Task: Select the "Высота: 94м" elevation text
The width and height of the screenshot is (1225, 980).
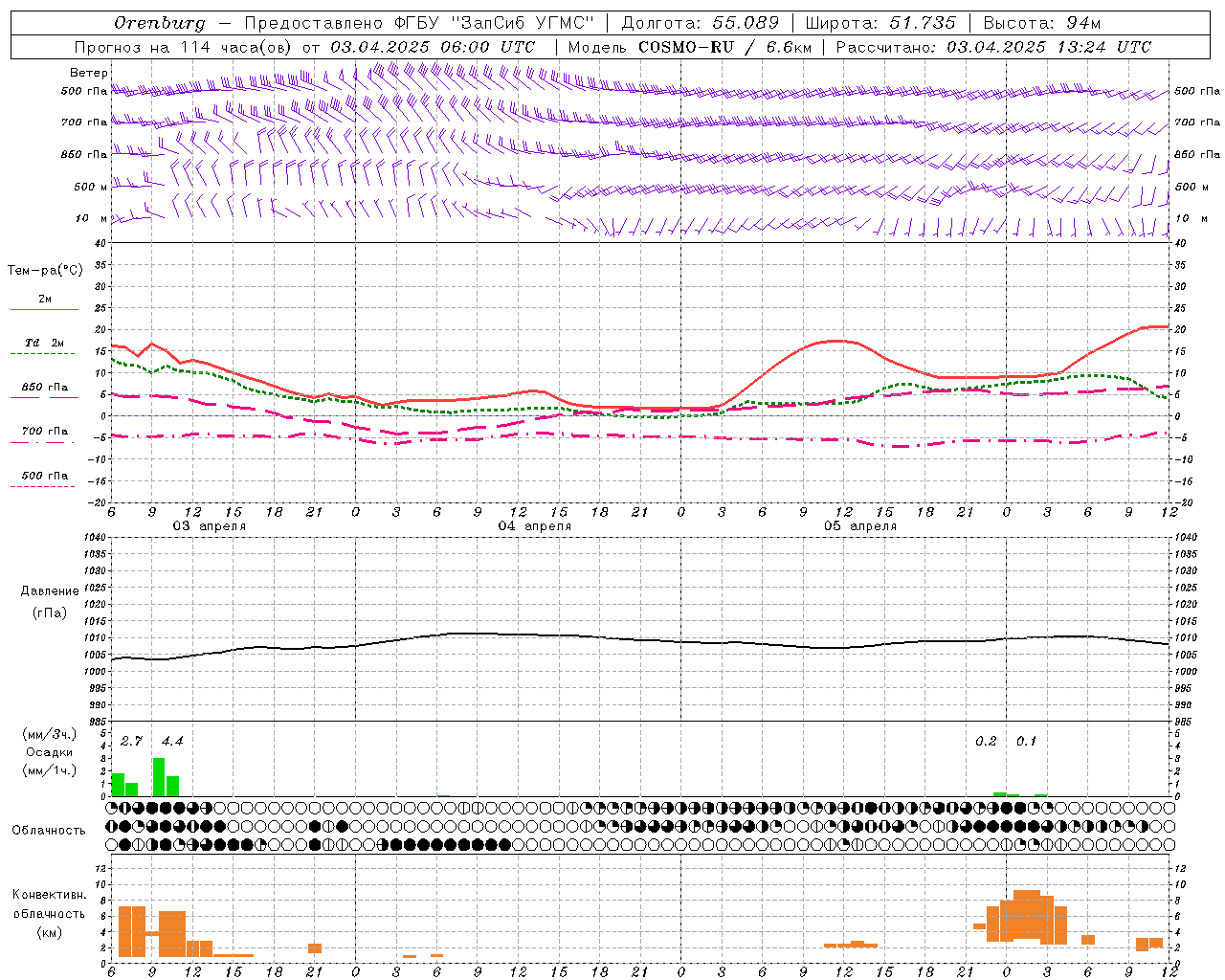Action: pyautogui.click(x=1042, y=23)
